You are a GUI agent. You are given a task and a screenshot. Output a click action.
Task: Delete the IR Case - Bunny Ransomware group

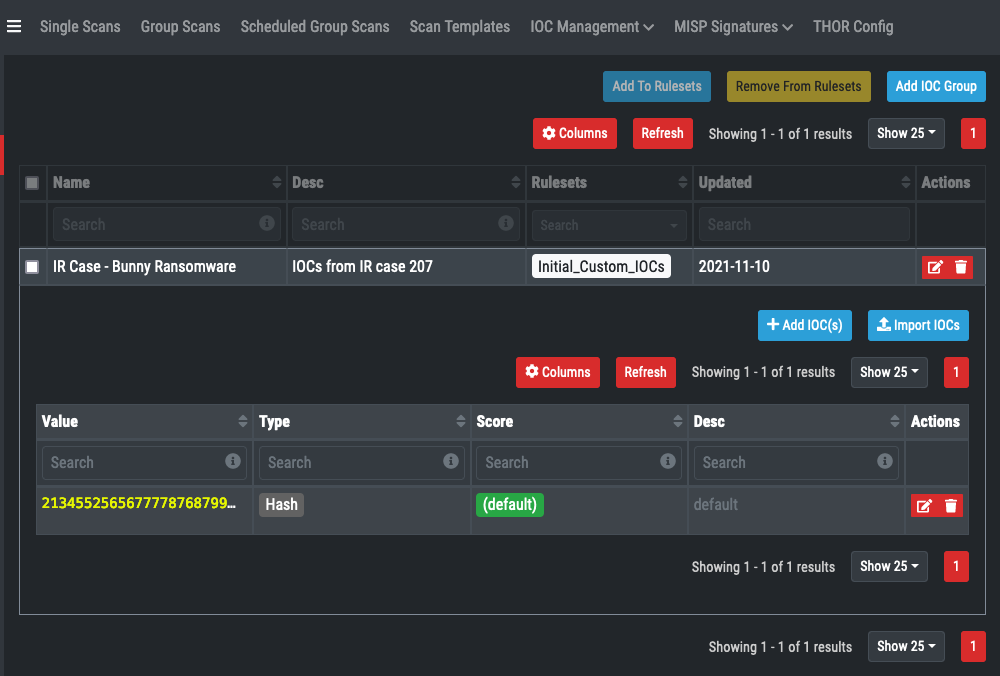(x=960, y=267)
